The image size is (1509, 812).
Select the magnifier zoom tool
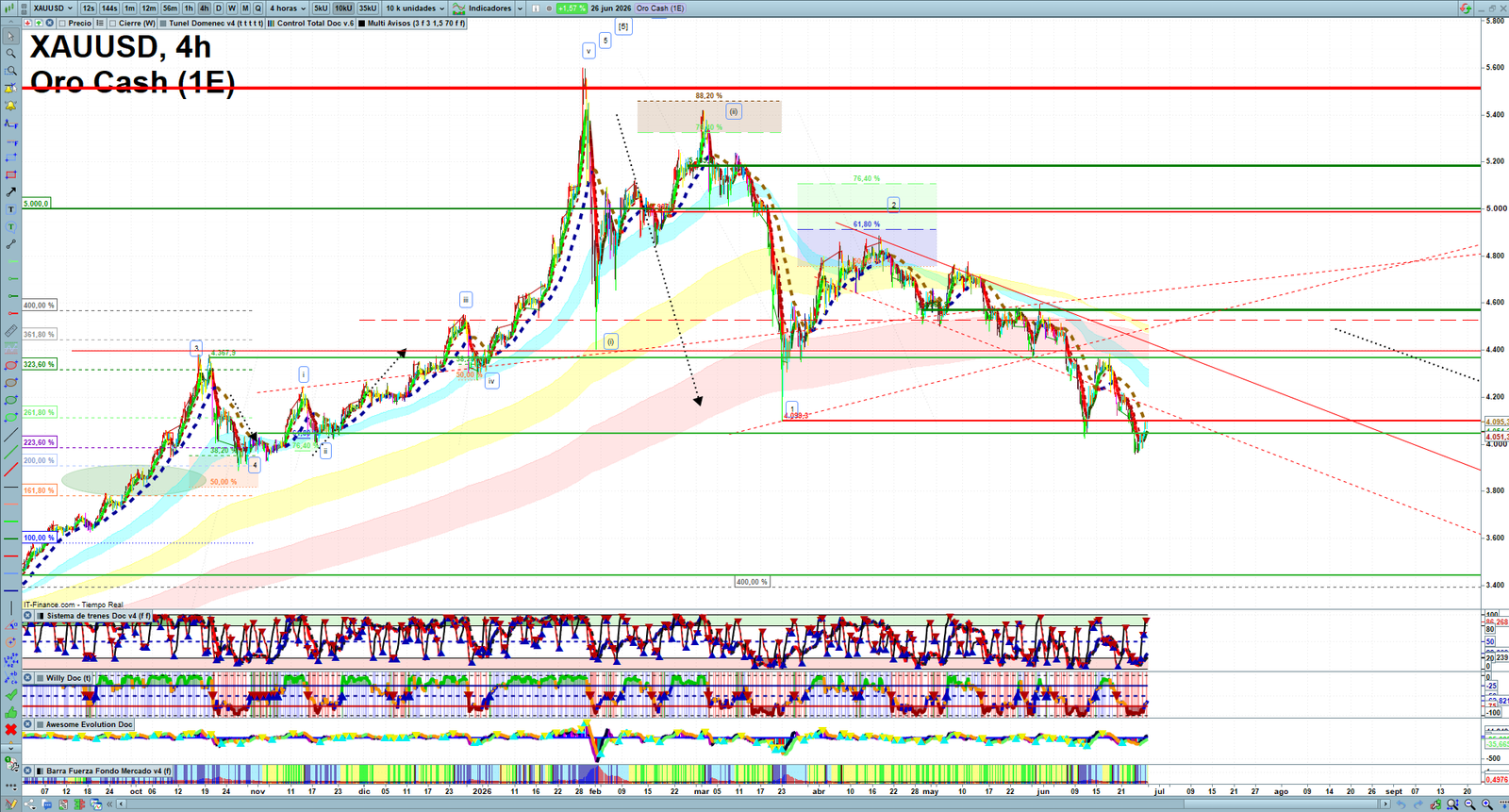click(10, 54)
